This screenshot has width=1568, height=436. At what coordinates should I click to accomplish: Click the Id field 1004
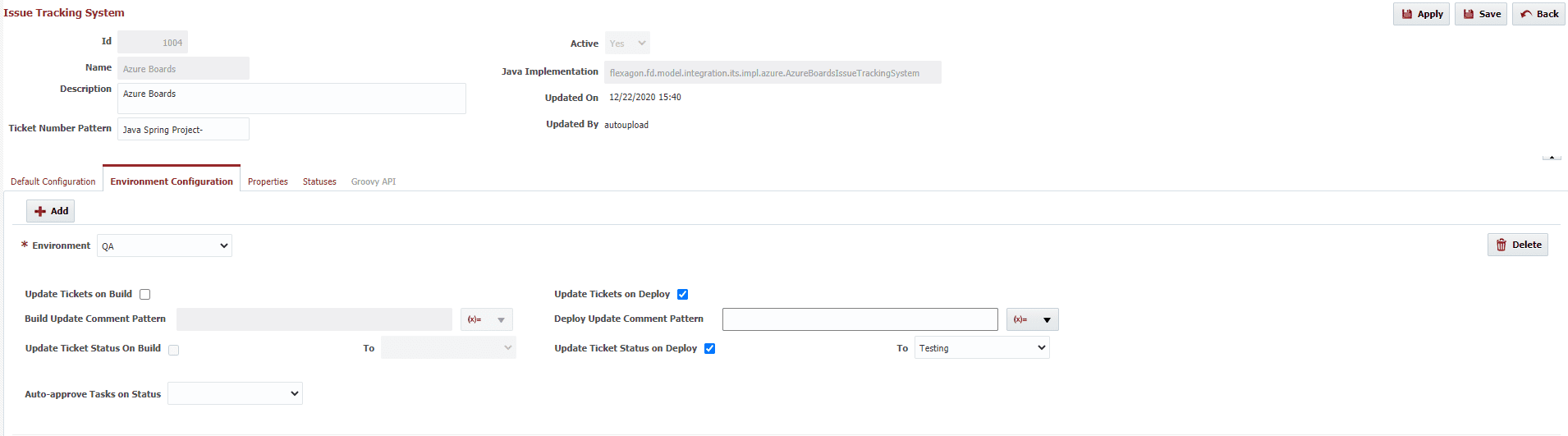153,42
